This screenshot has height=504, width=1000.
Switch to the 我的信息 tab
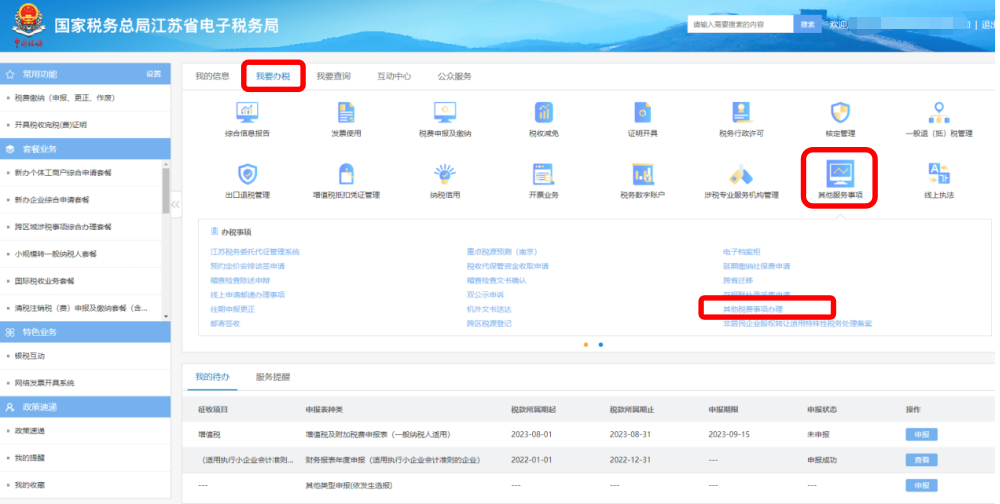click(212, 76)
